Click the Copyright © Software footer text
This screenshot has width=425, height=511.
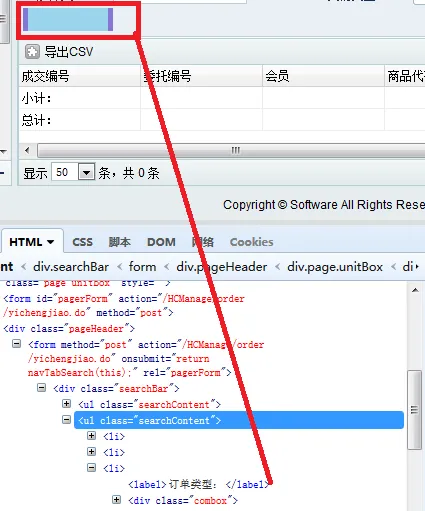(324, 205)
